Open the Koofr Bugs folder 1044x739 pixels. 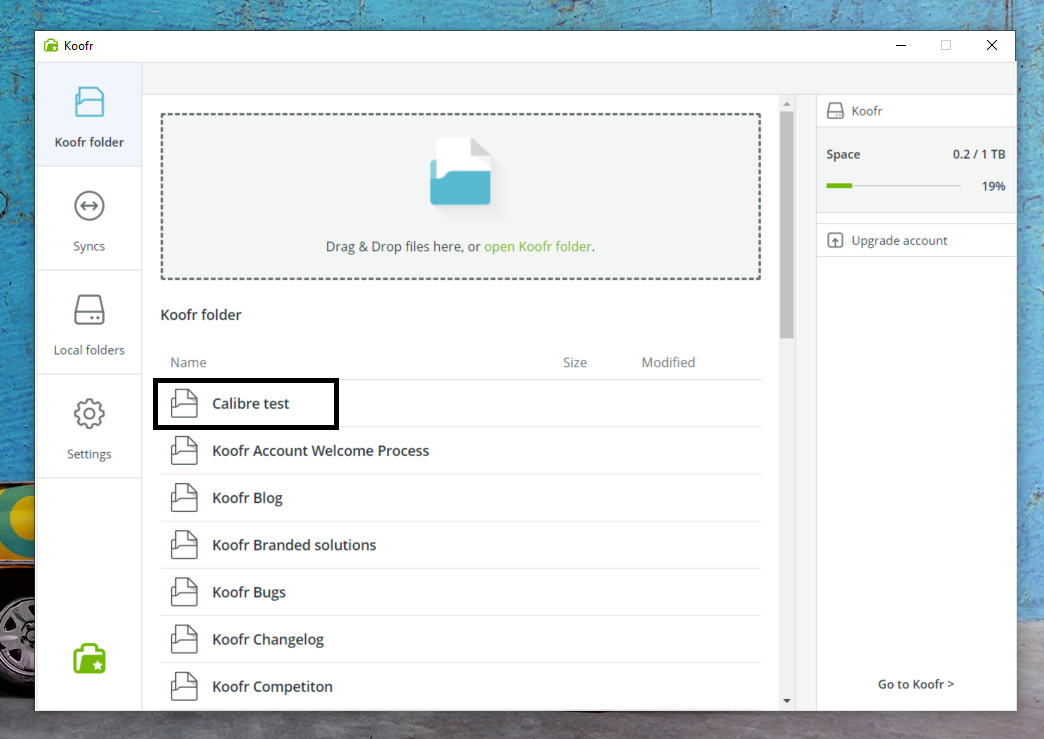coord(250,591)
